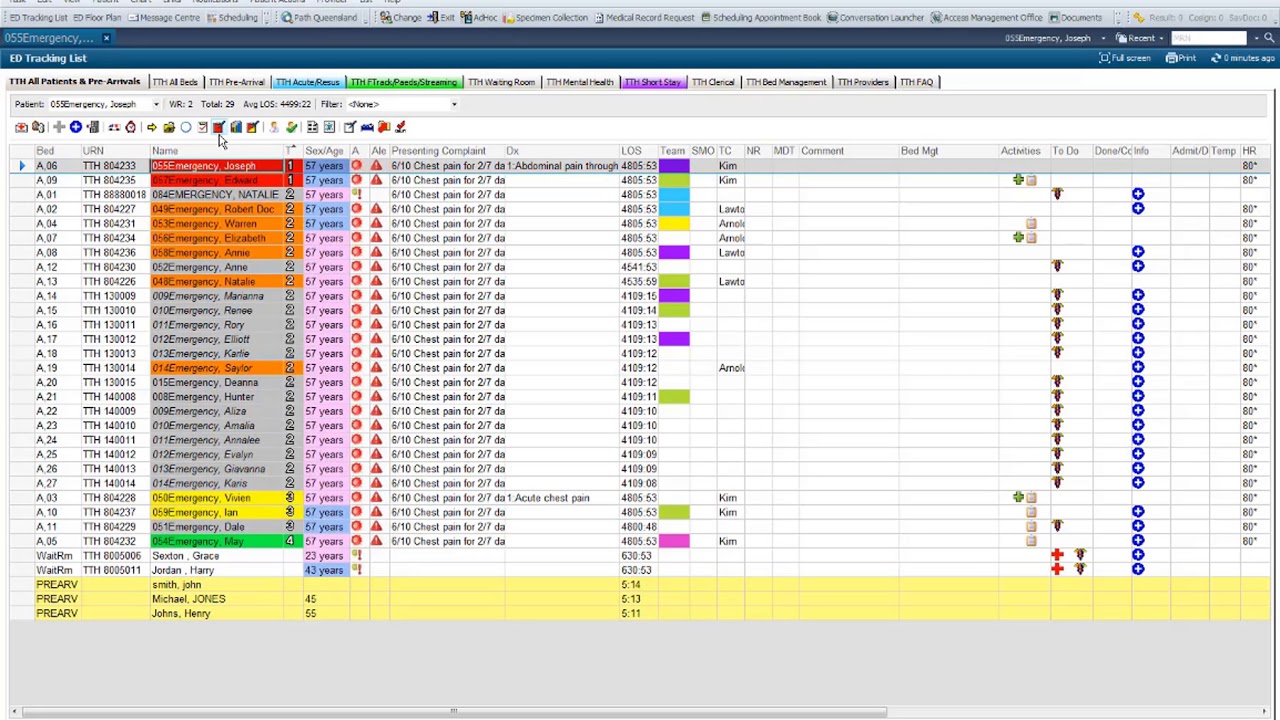The height and width of the screenshot is (720, 1280).
Task: Click the colored bar chart toolbar icon
Action: point(236,127)
